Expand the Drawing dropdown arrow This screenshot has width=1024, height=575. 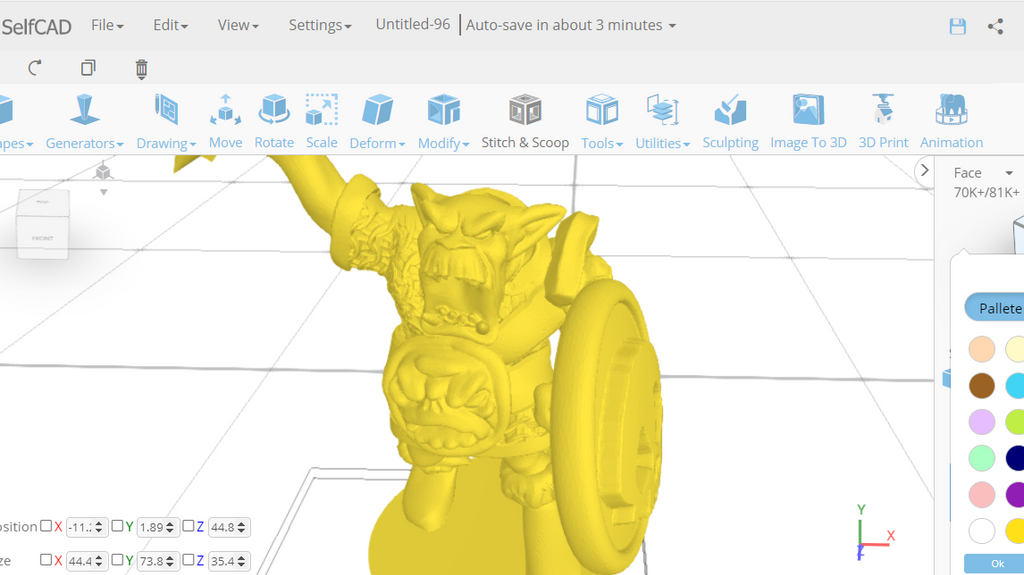pos(193,144)
